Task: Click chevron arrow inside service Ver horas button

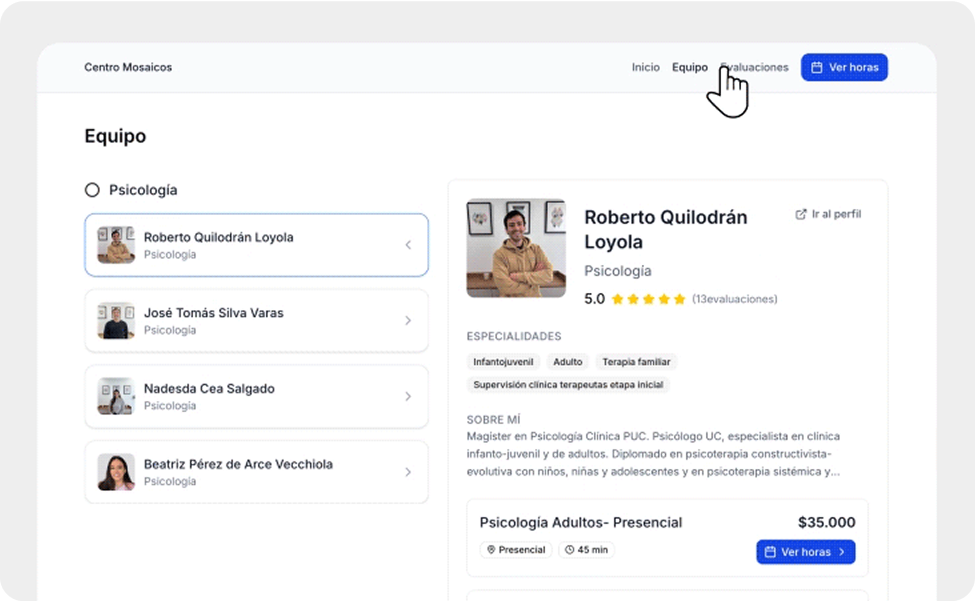Action: point(842,552)
